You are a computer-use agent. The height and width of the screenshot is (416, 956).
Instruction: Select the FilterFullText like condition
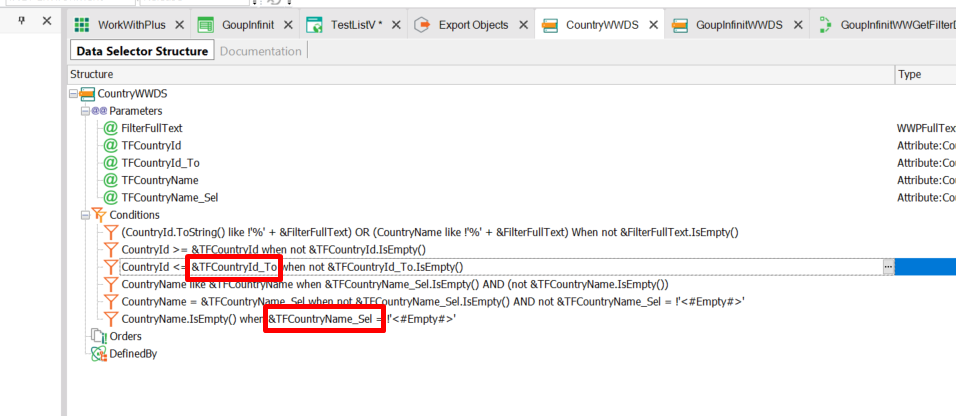[x=430, y=232]
